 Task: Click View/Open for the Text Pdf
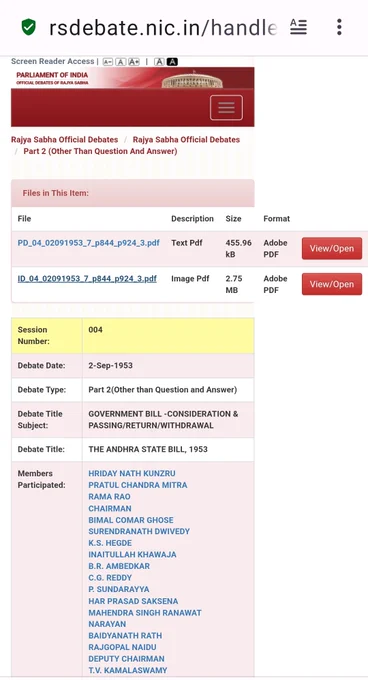(x=332, y=248)
